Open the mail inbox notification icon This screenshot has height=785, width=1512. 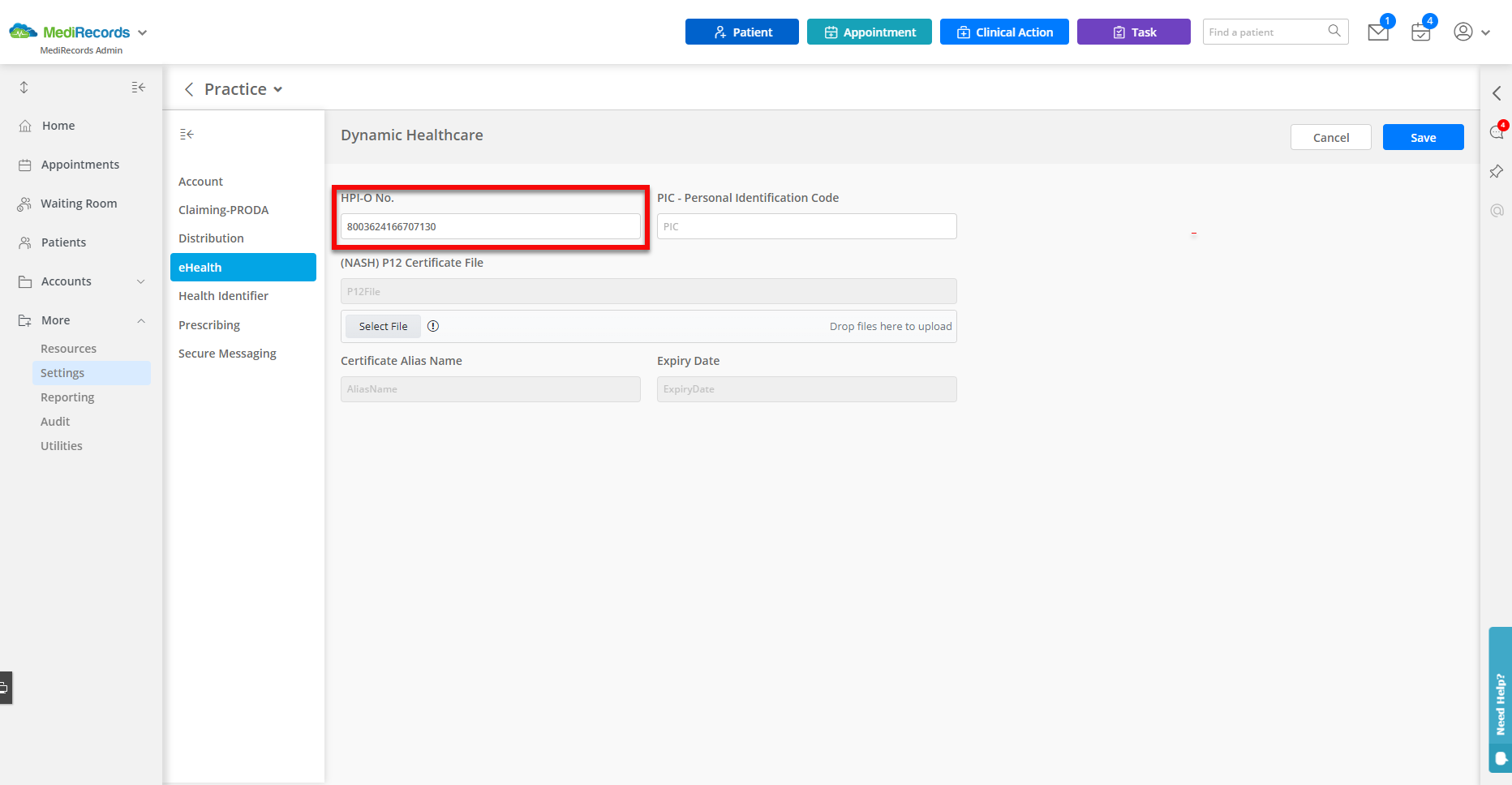point(1377,32)
